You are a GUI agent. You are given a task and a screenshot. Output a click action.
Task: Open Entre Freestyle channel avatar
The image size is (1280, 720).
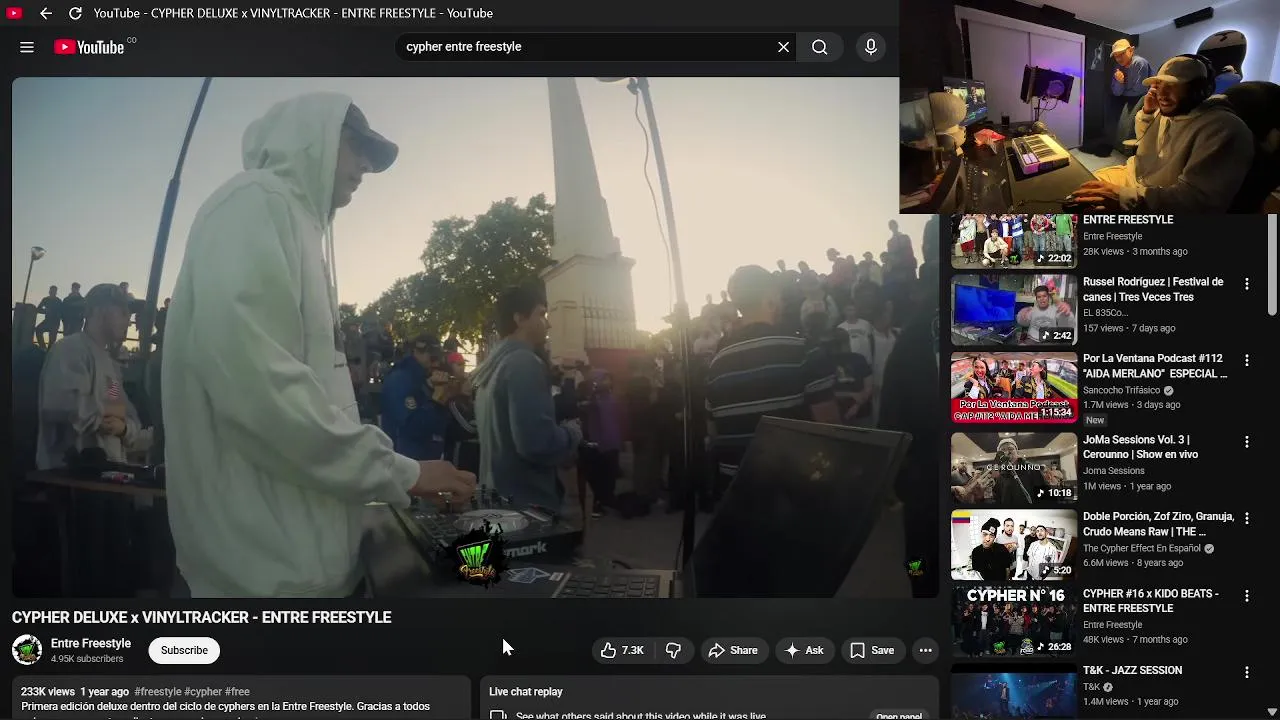point(27,650)
